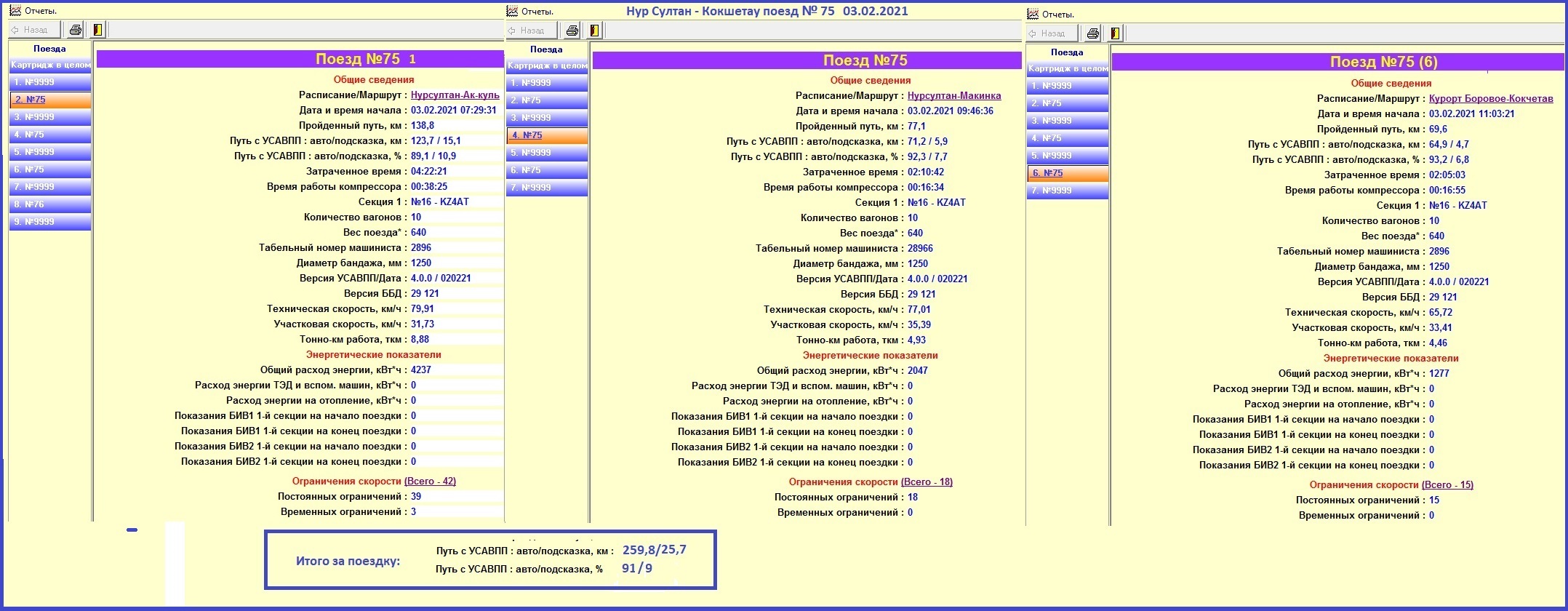Open the Нурсултан-Ак-куль route link
Image resolution: width=1568 pixels, height=611 pixels.
455,95
